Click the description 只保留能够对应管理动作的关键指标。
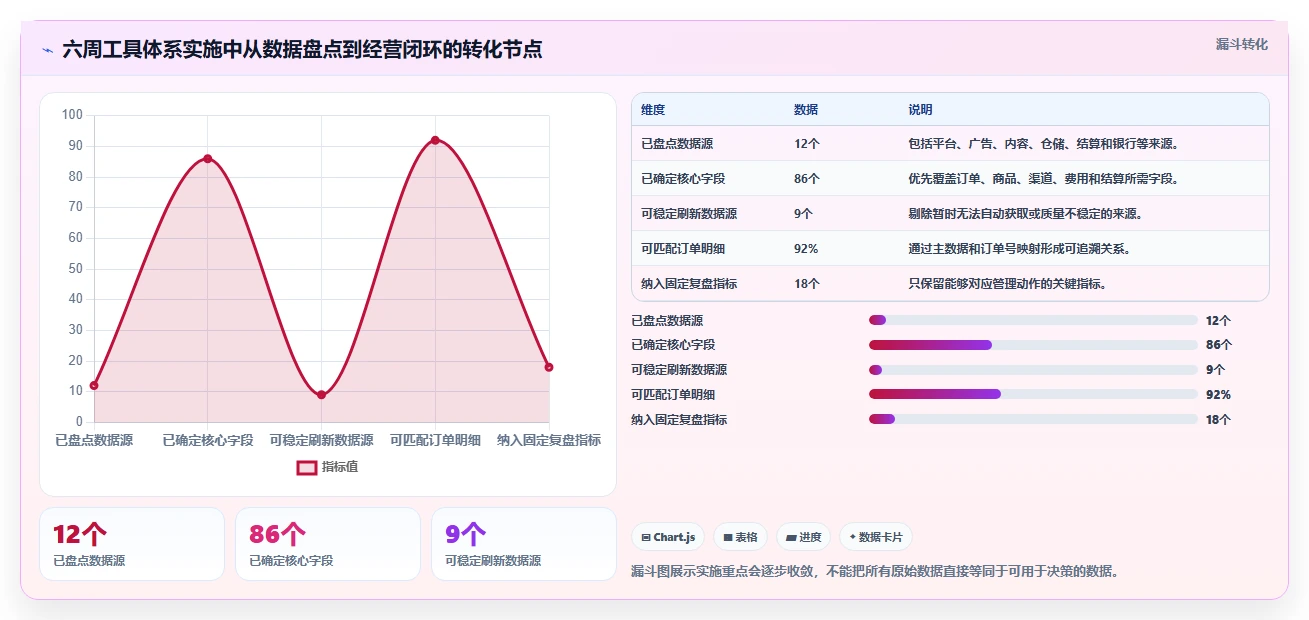1309x620 pixels. click(x=1009, y=284)
